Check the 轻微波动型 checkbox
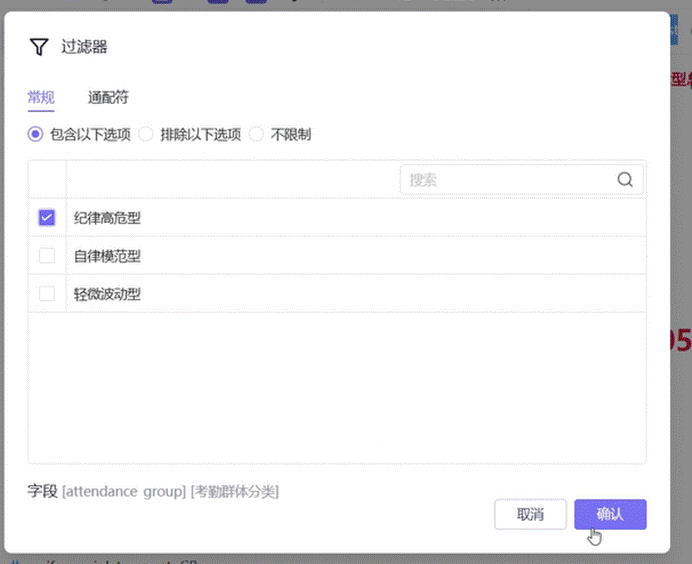 pyautogui.click(x=47, y=293)
